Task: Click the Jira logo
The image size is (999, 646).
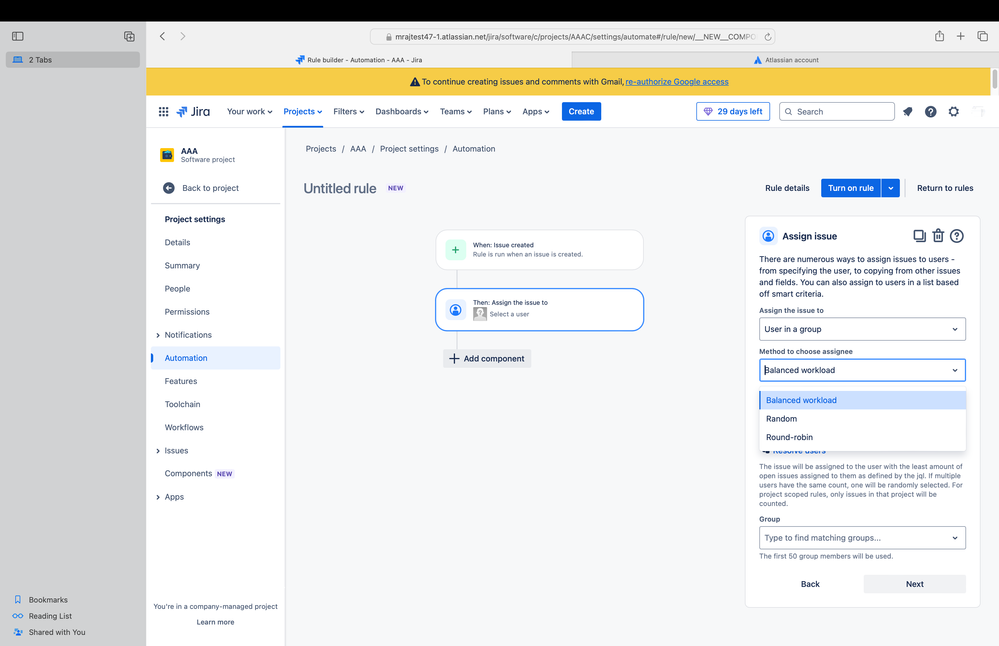Action: [193, 111]
